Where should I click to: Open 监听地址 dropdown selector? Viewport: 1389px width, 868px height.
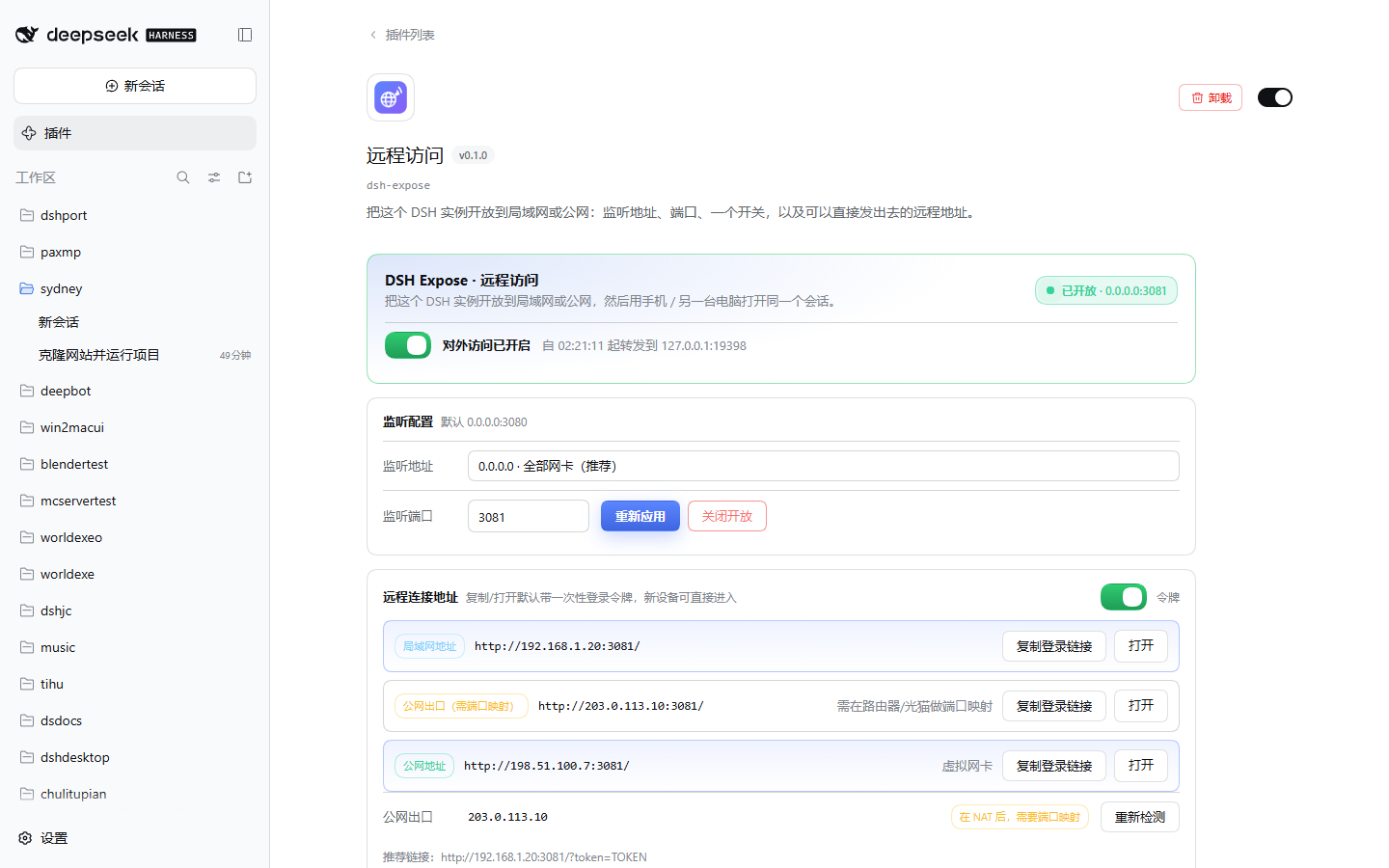[x=823, y=466]
